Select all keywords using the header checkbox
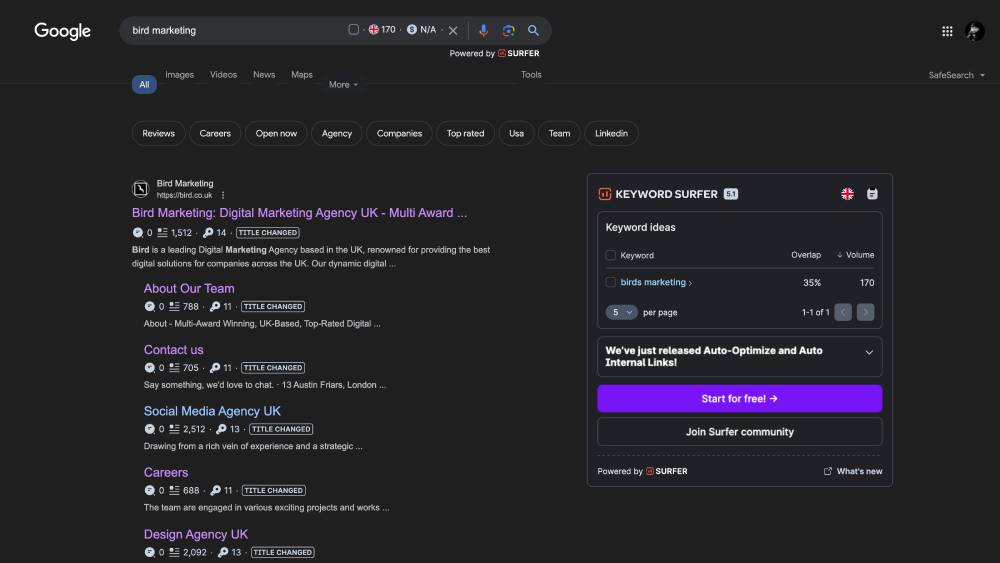This screenshot has height=563, width=1000. tap(611, 255)
